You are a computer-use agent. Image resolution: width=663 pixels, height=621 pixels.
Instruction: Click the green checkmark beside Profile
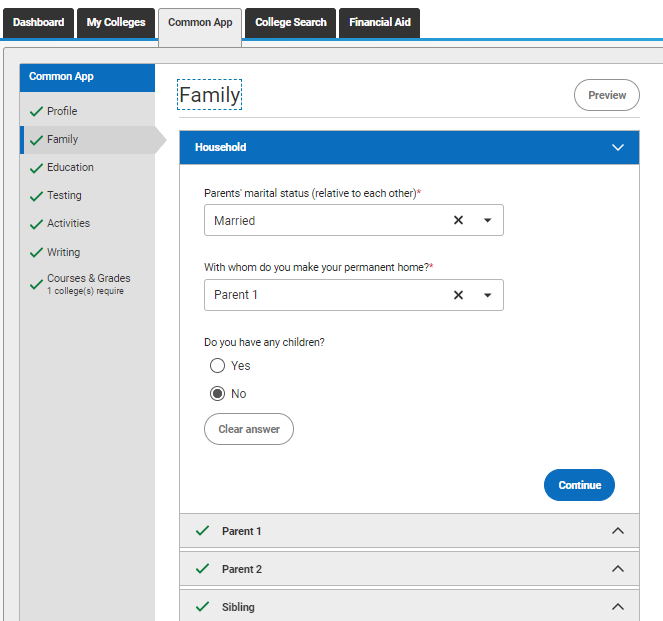pyautogui.click(x=36, y=111)
